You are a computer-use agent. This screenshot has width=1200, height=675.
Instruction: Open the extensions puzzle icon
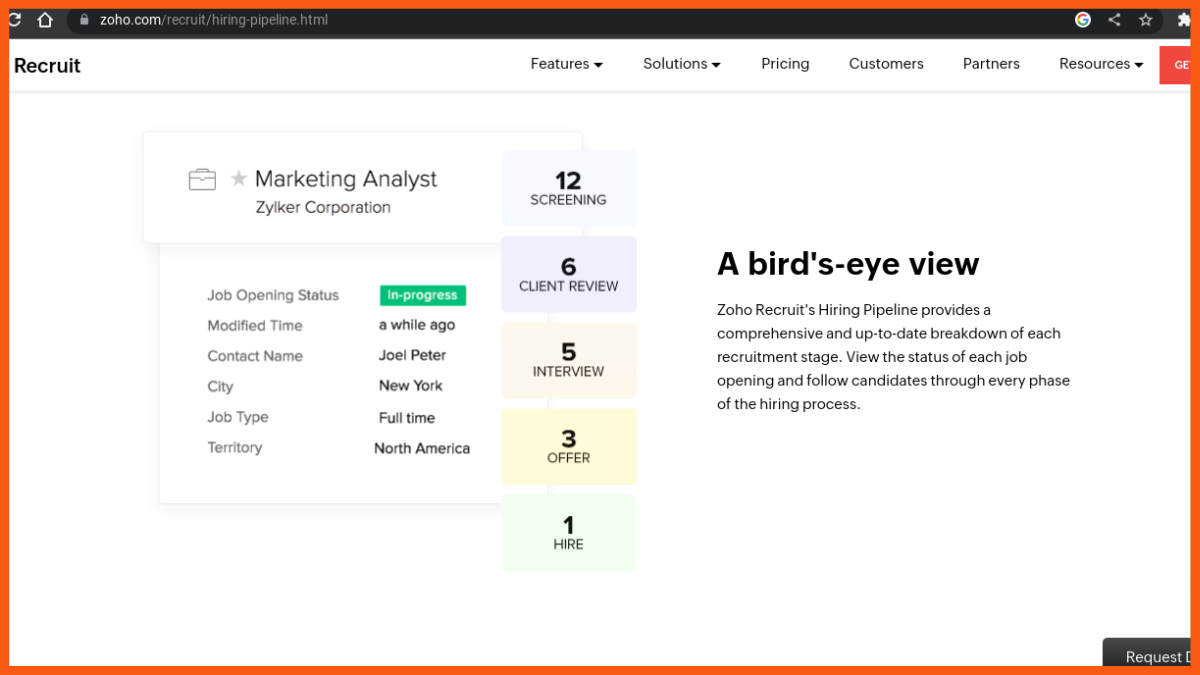pyautogui.click(x=1184, y=20)
